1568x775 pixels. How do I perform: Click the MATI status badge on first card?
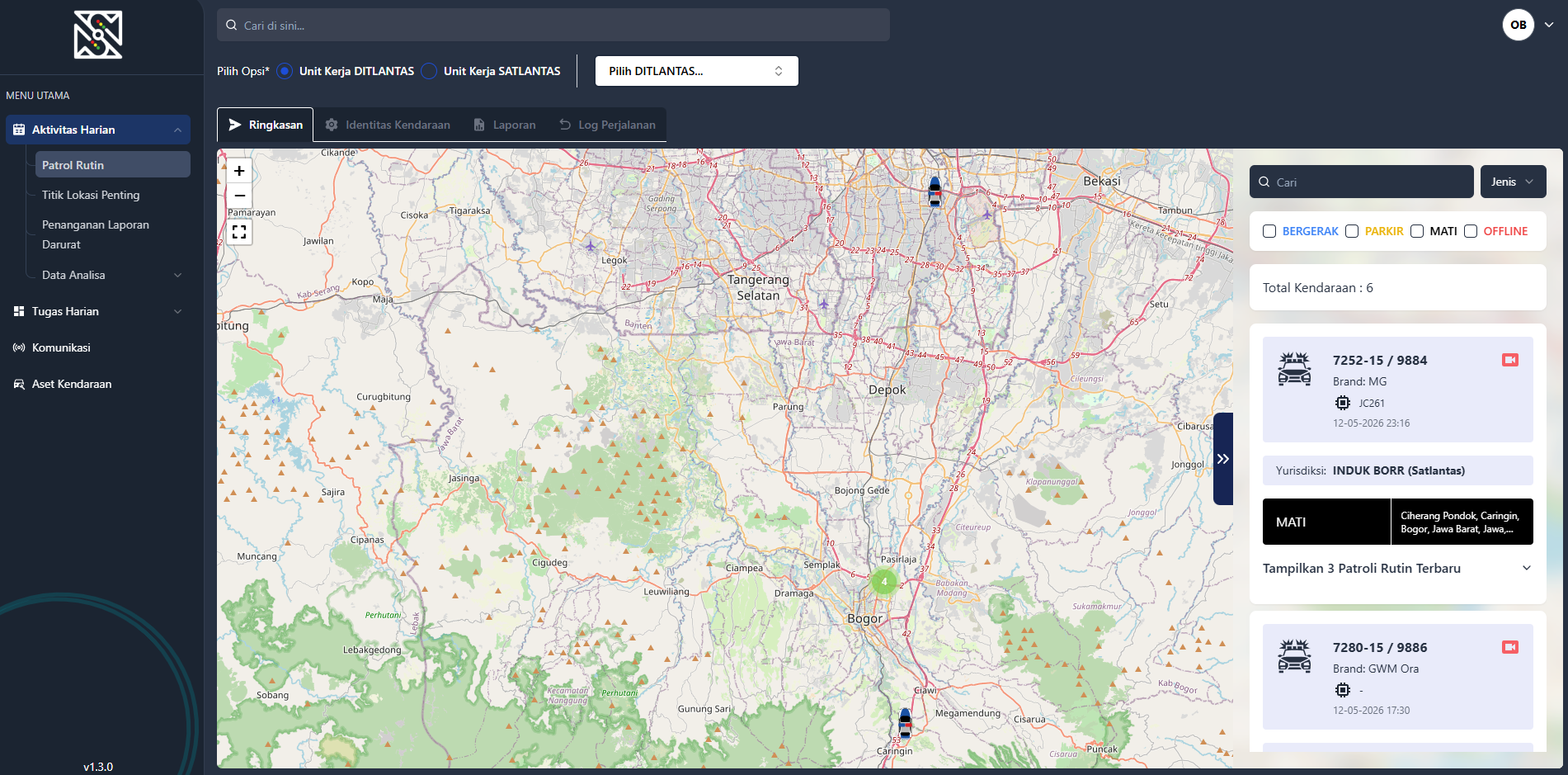pyautogui.click(x=1326, y=522)
